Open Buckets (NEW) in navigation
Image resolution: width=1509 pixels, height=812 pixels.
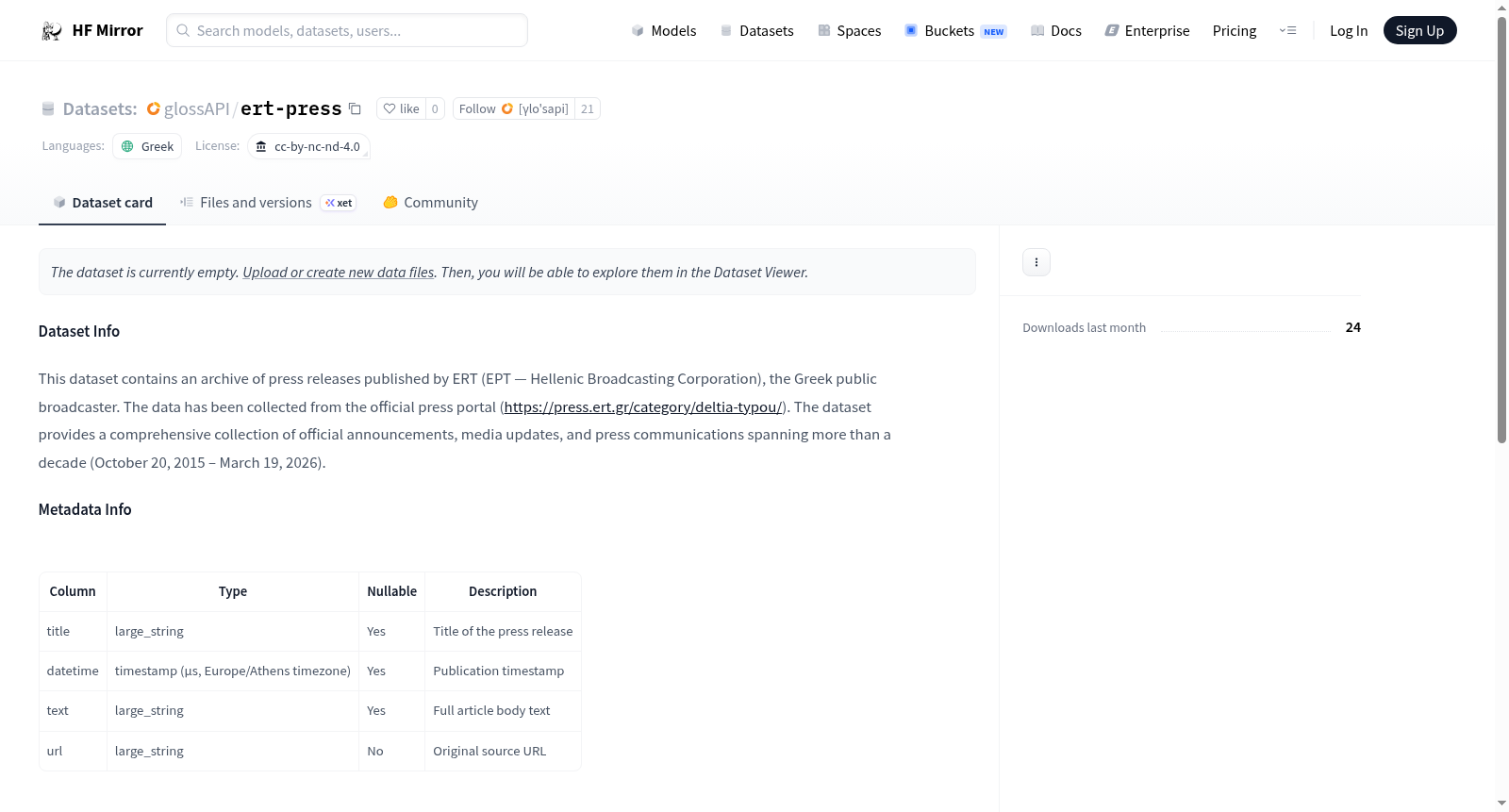[x=955, y=31]
